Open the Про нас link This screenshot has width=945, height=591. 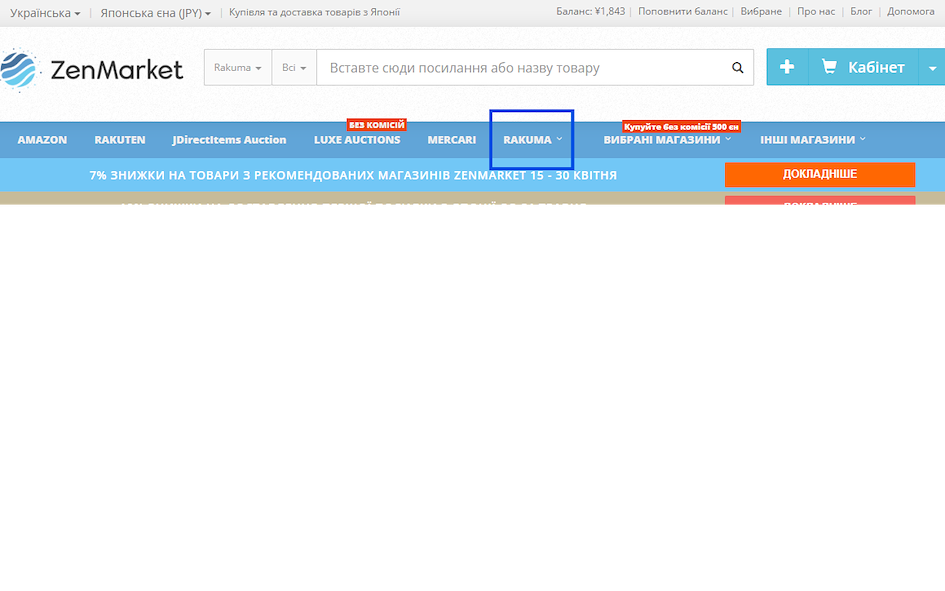816,11
